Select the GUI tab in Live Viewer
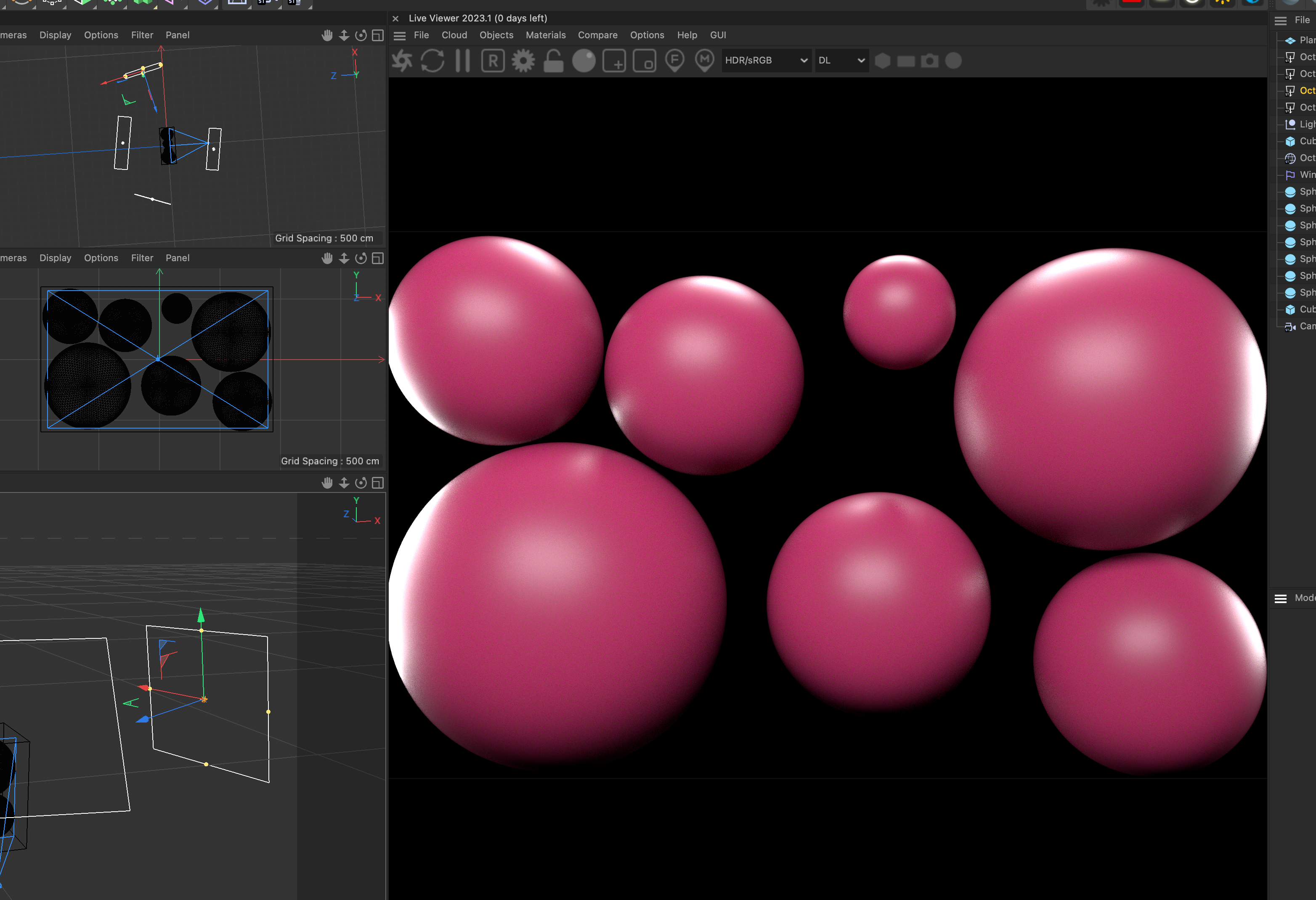This screenshot has width=1316, height=900. [x=718, y=35]
